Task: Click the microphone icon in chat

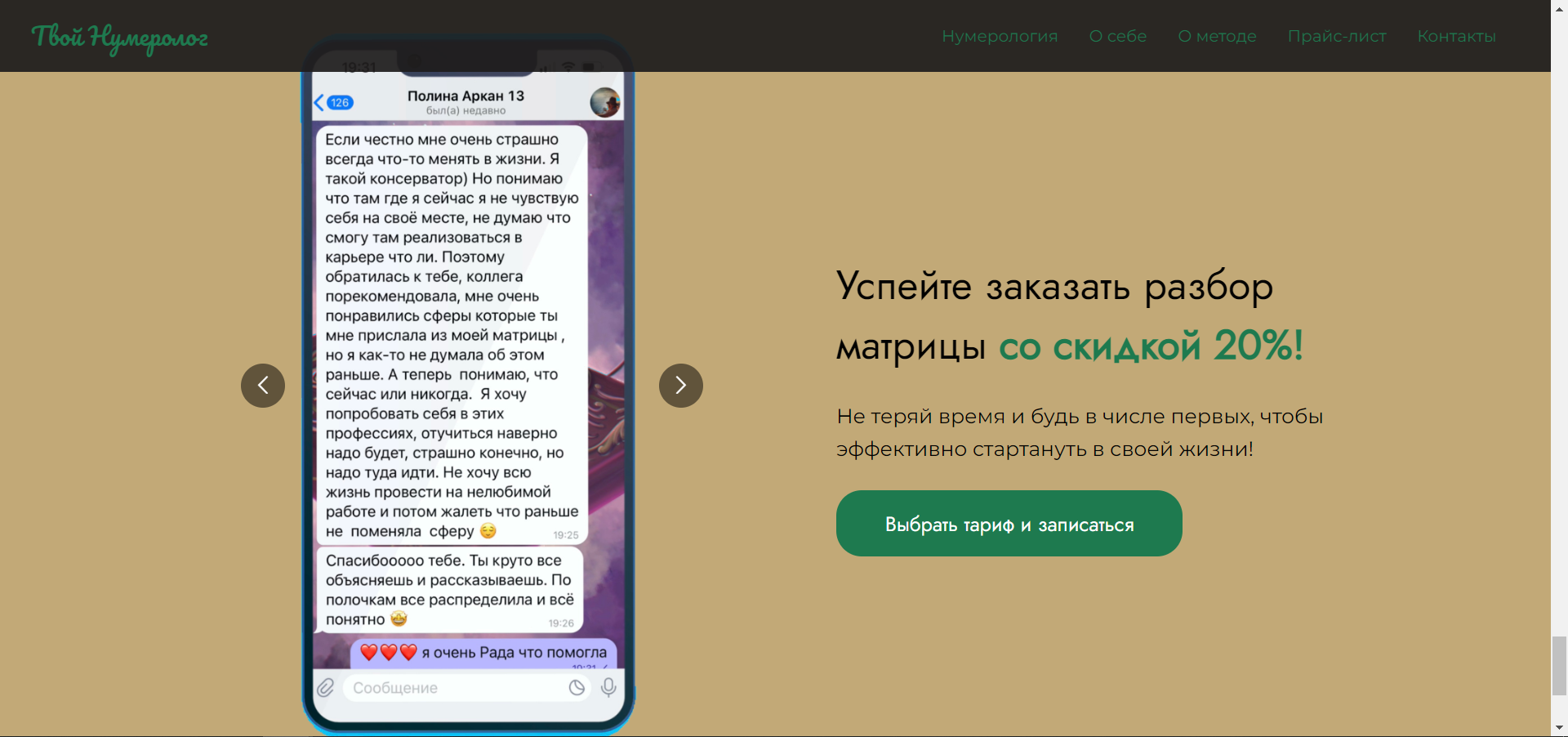Action: pyautogui.click(x=608, y=688)
